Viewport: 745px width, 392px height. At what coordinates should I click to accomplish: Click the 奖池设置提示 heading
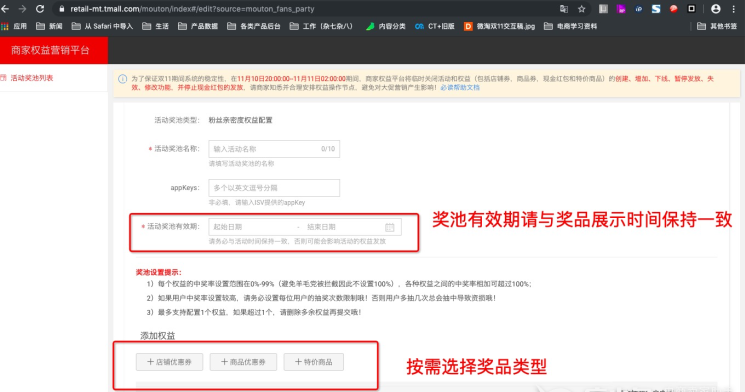pyautogui.click(x=159, y=272)
